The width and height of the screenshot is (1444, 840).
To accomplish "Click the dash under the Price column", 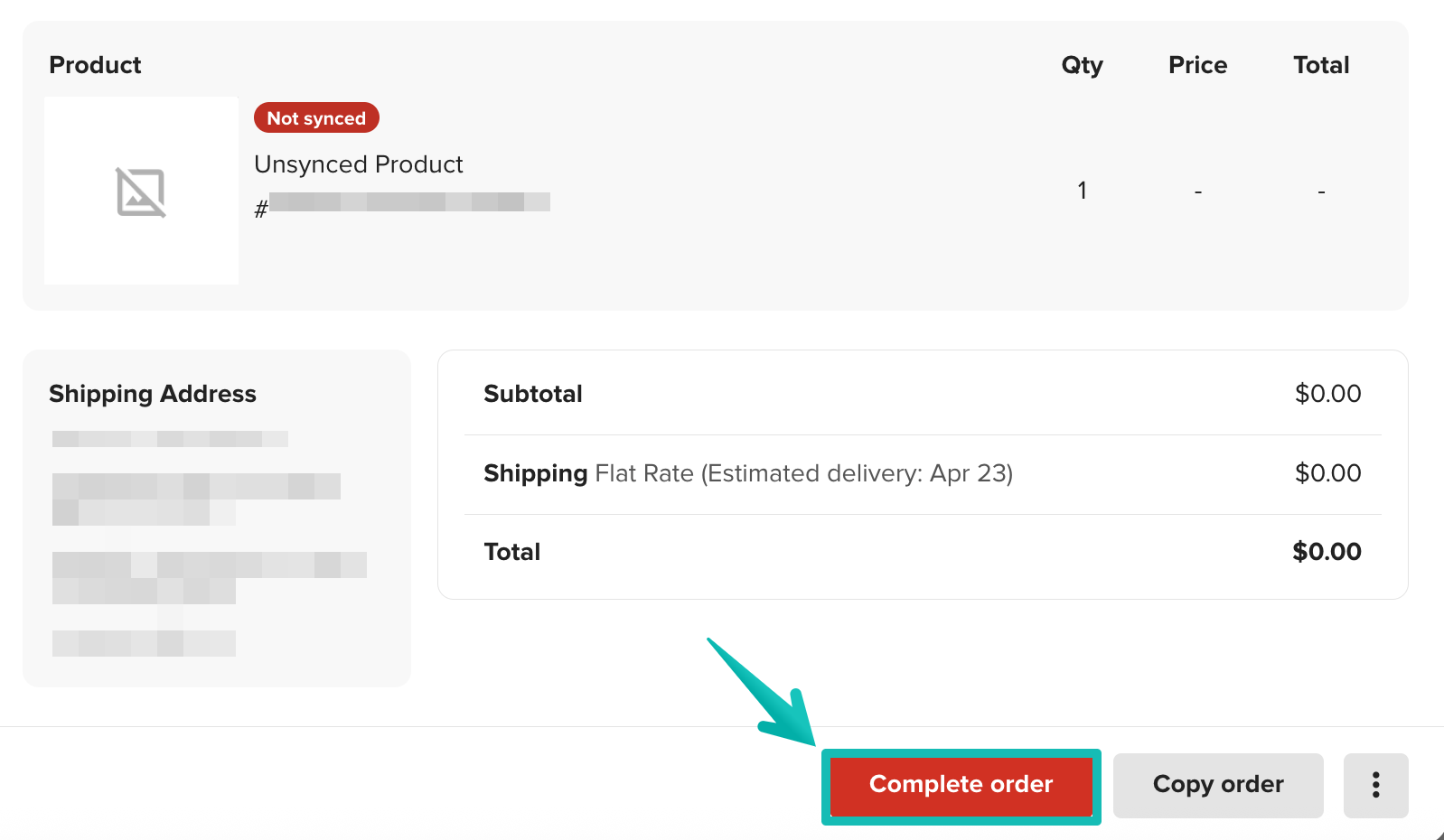I will pyautogui.click(x=1197, y=191).
